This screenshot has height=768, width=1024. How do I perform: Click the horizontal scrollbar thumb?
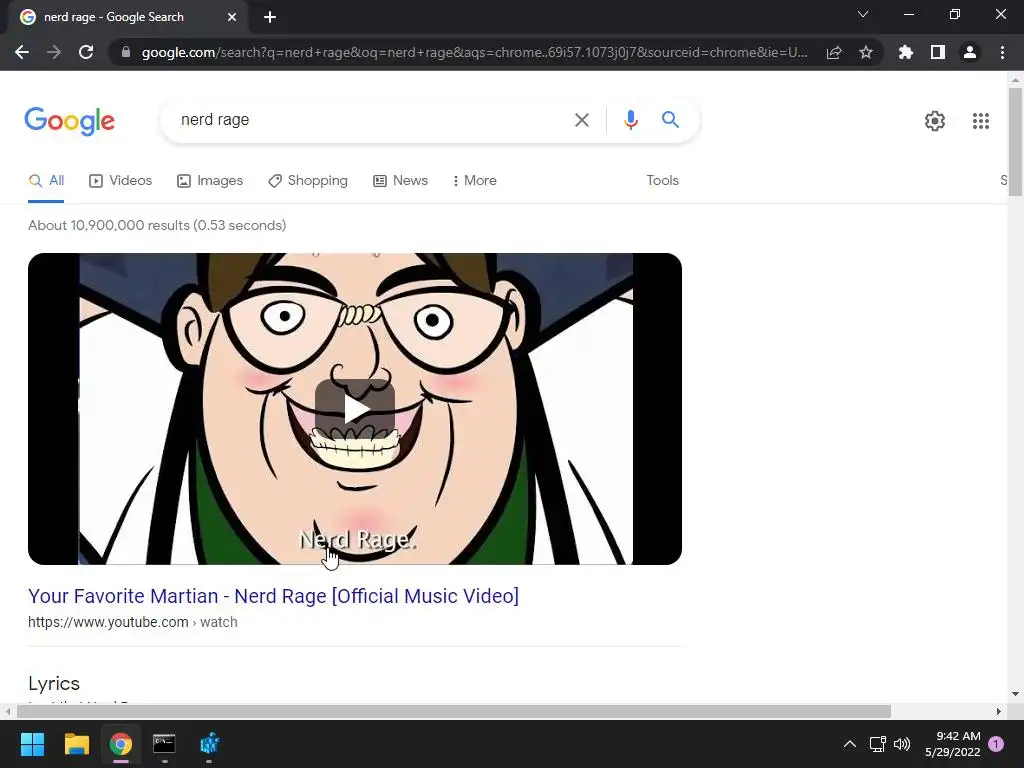pyautogui.click(x=453, y=711)
